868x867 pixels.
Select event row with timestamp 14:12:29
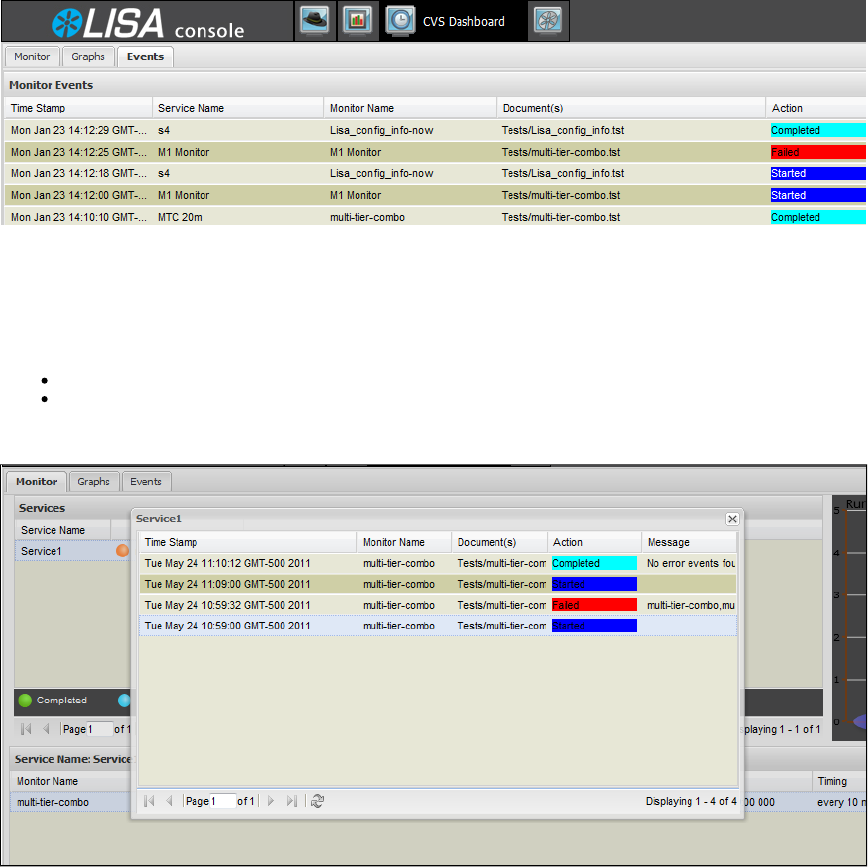click(x=435, y=130)
